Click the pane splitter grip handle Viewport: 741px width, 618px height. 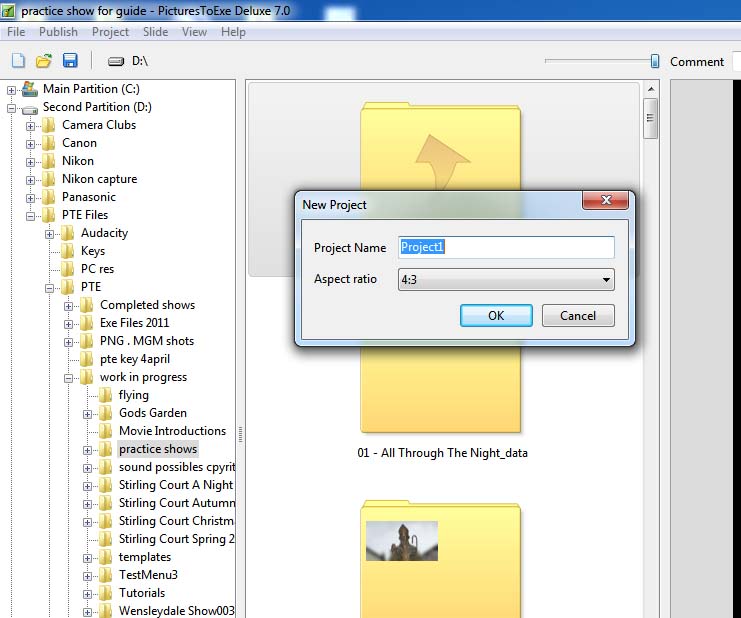(241, 434)
